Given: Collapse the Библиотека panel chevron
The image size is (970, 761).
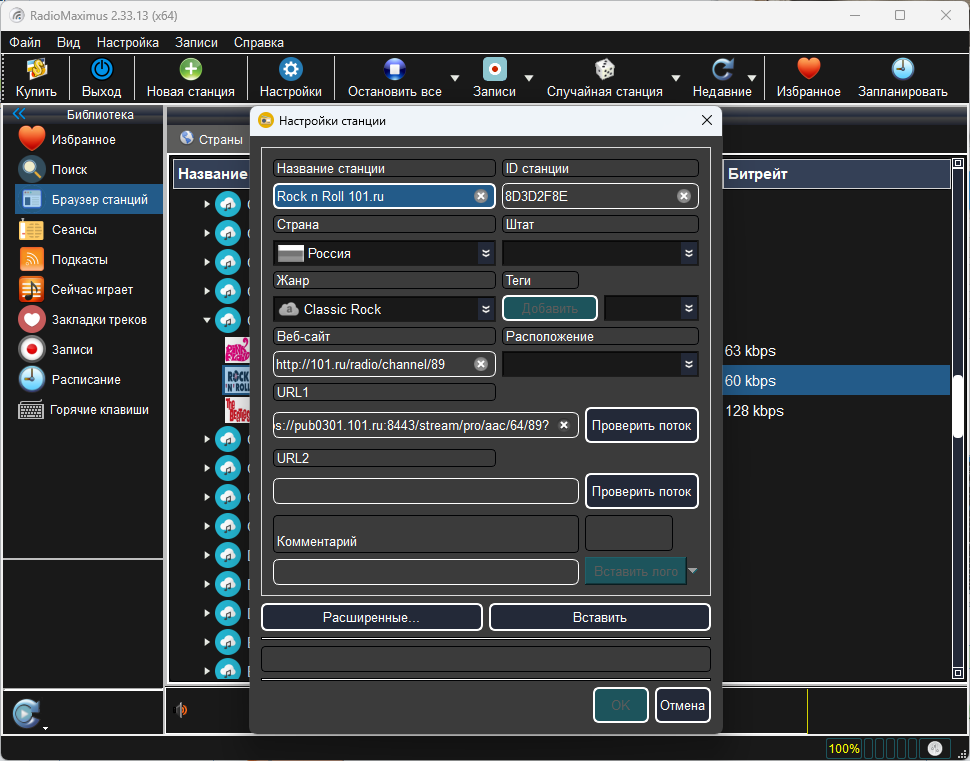Looking at the screenshot, I should coord(19,114).
